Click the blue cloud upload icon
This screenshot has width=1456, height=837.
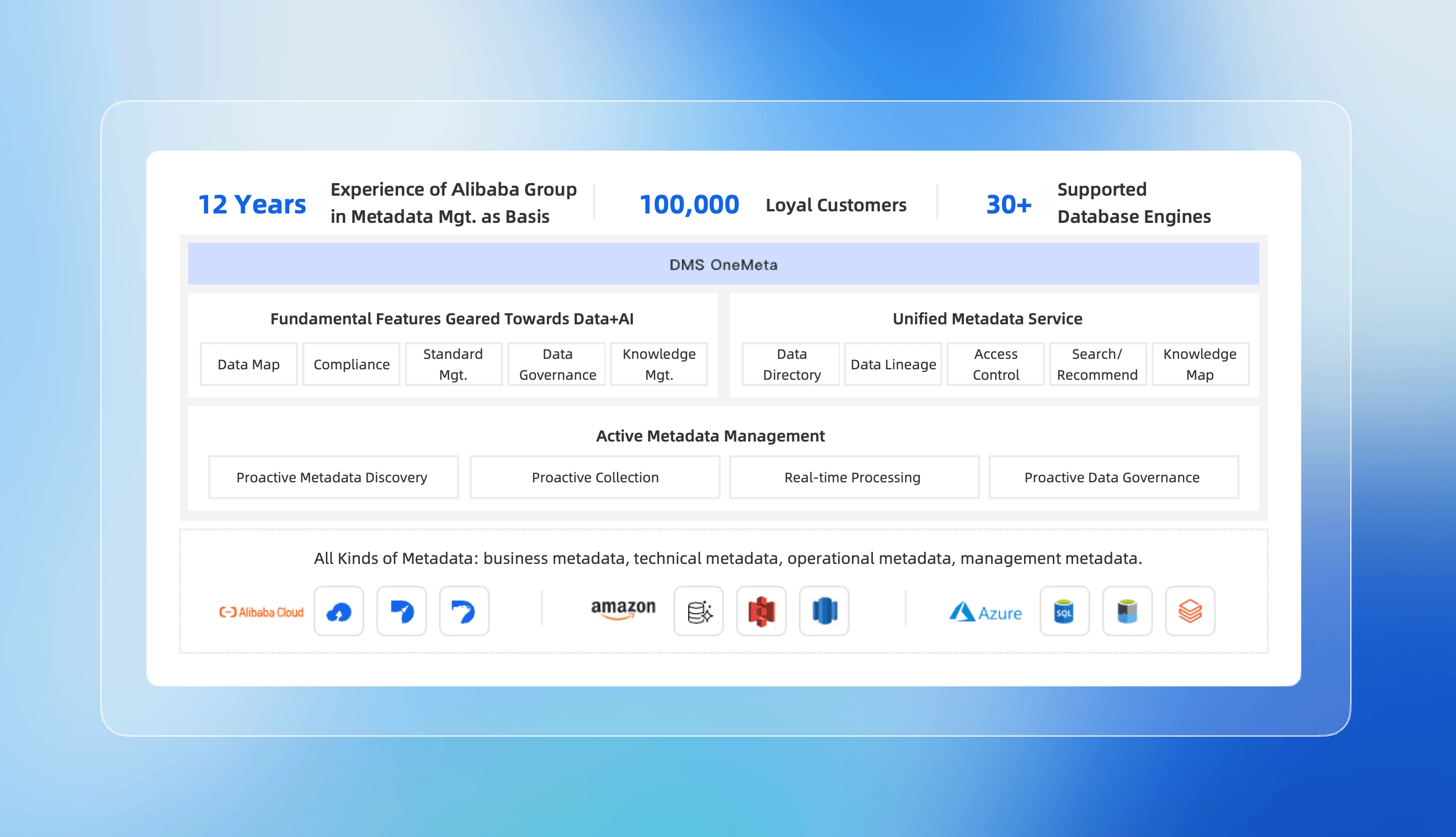[x=339, y=612]
